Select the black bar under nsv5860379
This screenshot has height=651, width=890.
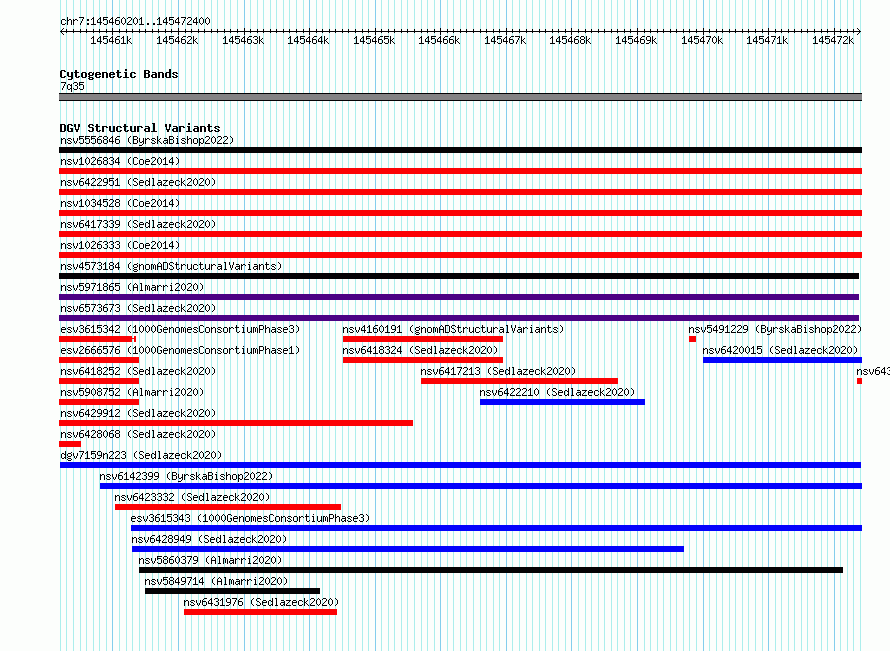pyautogui.click(x=491, y=570)
